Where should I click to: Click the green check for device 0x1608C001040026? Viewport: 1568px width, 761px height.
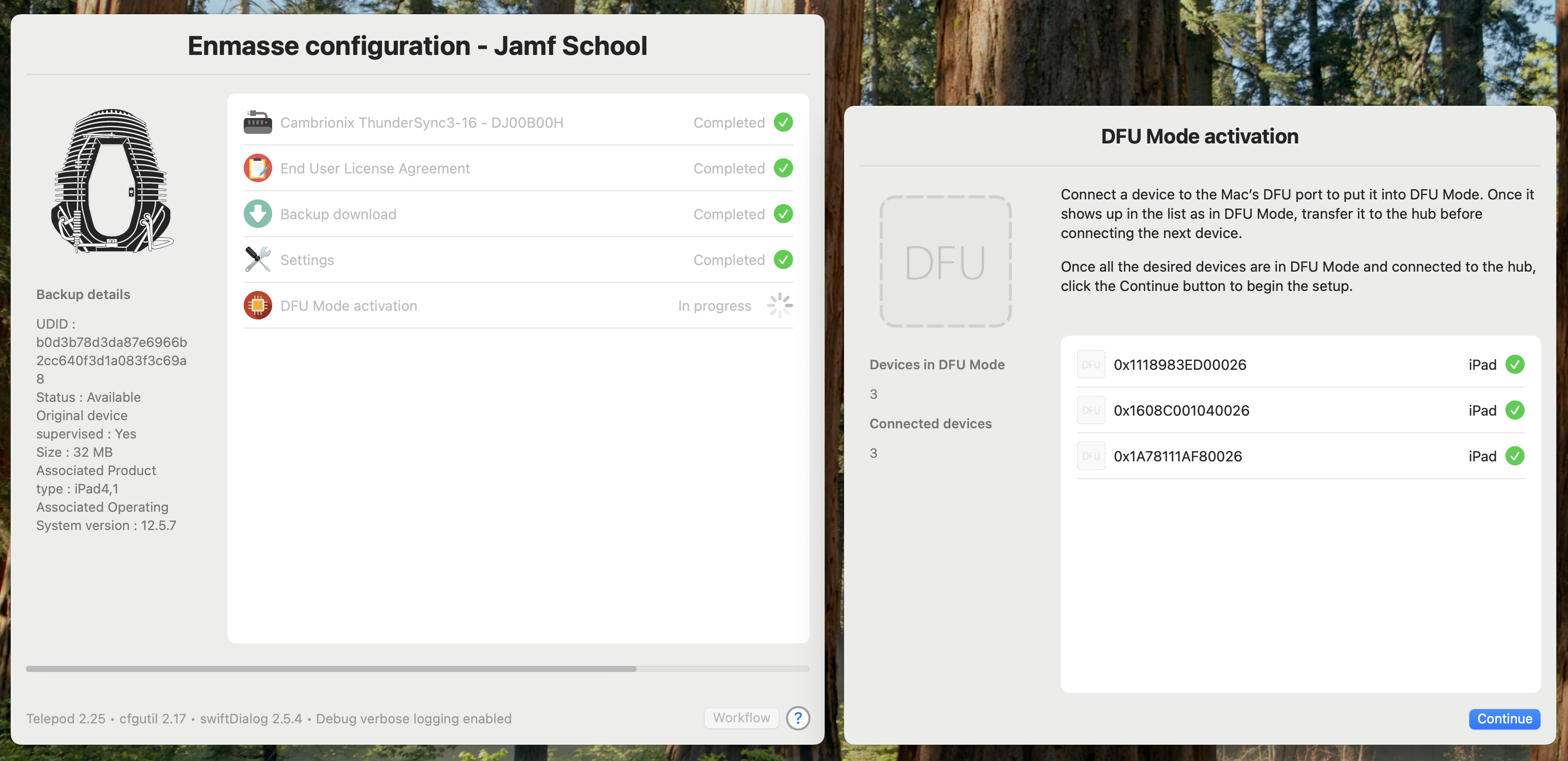1515,409
